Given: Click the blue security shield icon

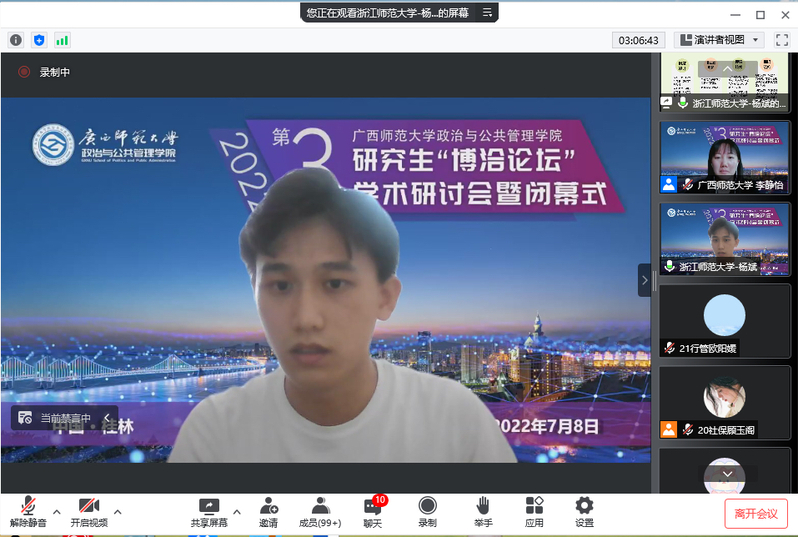Looking at the screenshot, I should (39, 40).
